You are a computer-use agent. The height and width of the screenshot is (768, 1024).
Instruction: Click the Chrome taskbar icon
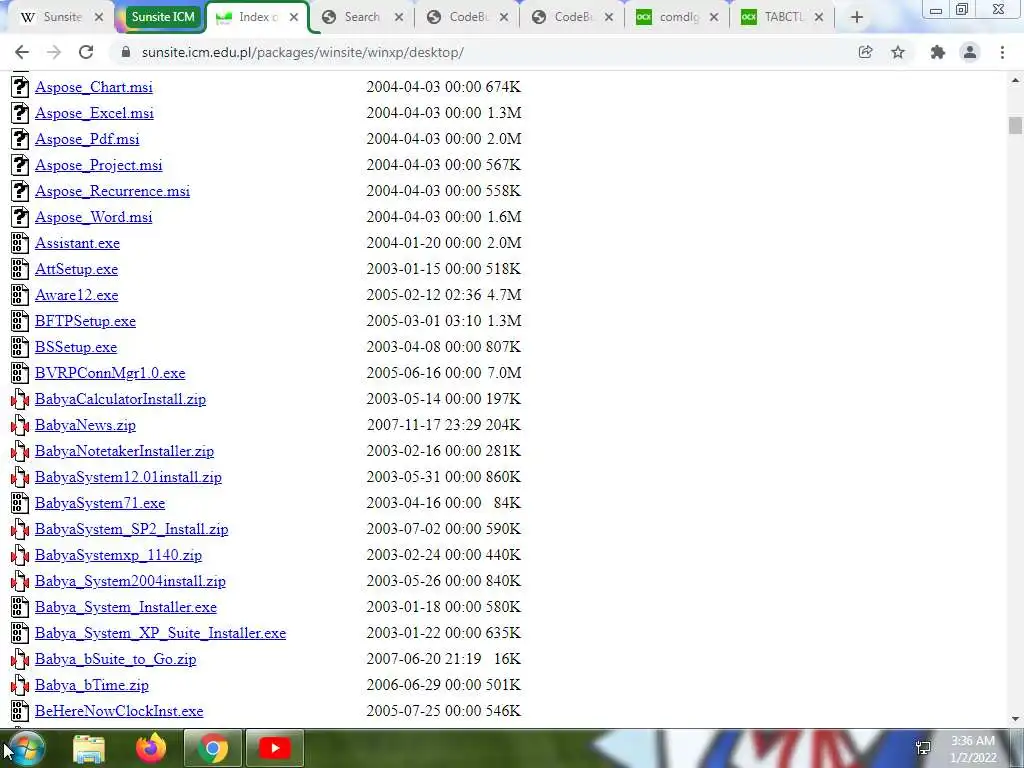point(213,748)
